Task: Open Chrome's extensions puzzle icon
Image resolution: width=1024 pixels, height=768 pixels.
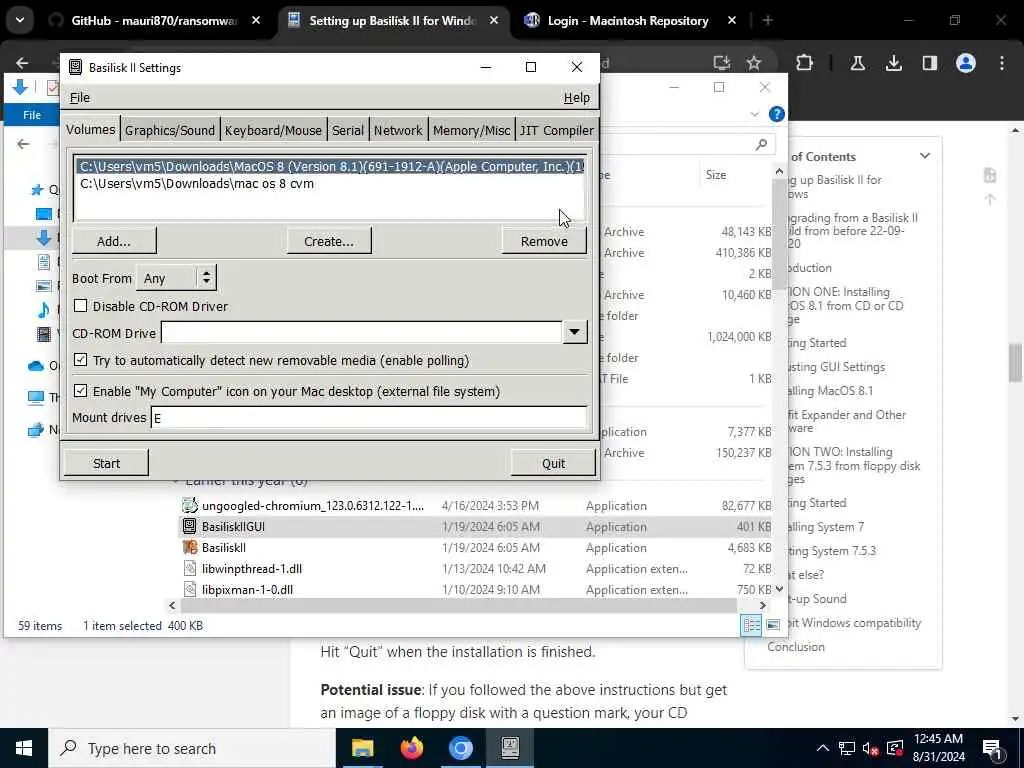Action: point(805,63)
